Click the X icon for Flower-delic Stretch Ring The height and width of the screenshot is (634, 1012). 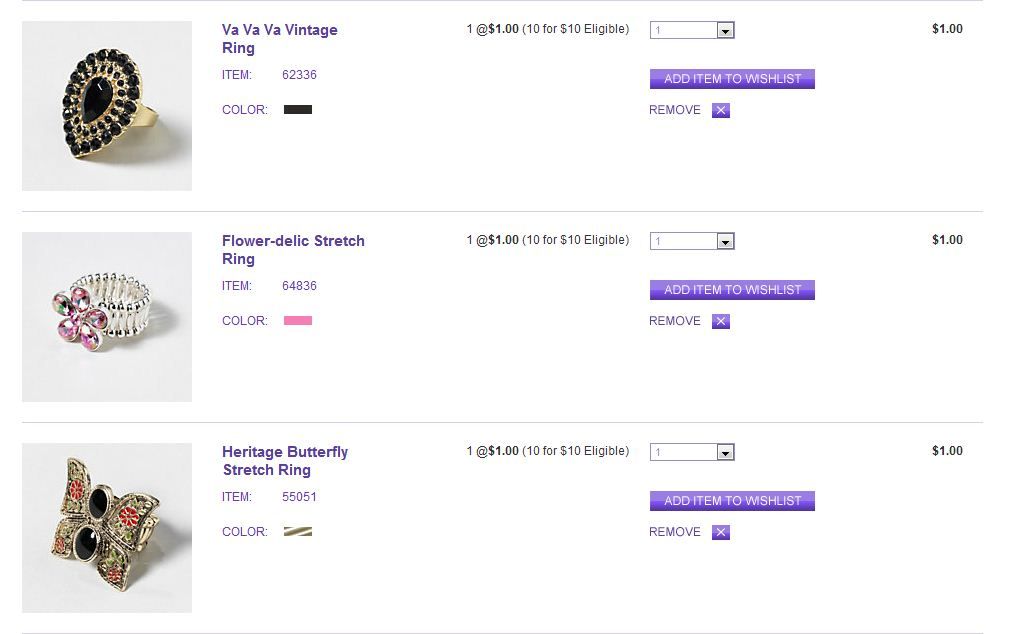(x=721, y=322)
